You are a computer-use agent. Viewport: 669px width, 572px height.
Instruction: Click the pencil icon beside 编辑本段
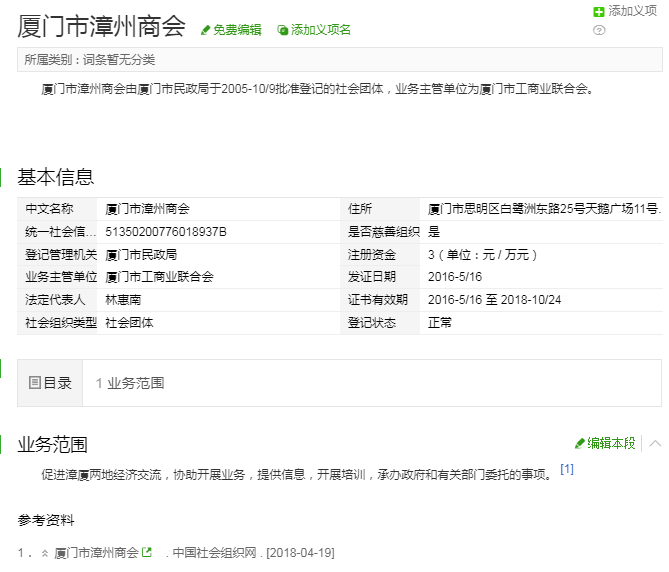click(580, 444)
